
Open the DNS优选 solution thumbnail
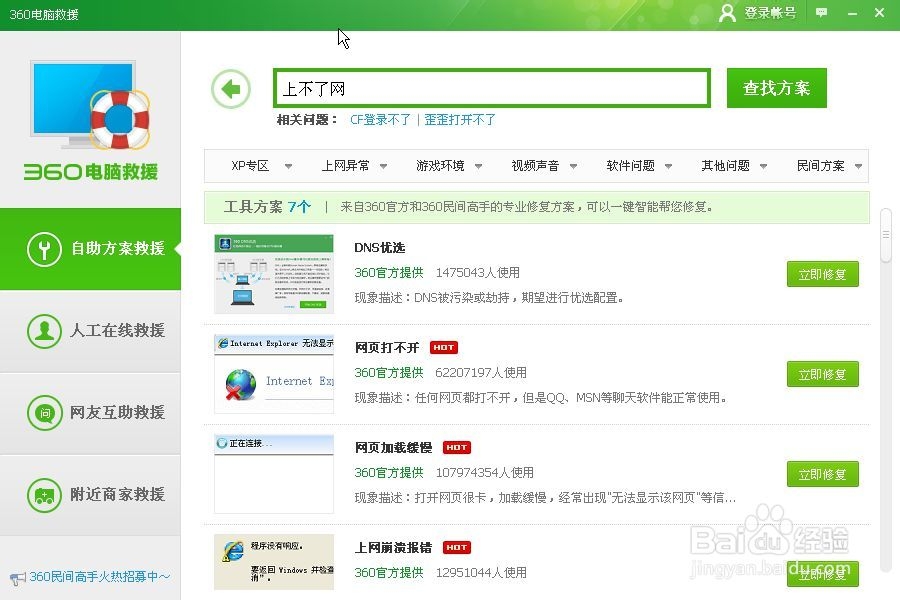click(274, 274)
